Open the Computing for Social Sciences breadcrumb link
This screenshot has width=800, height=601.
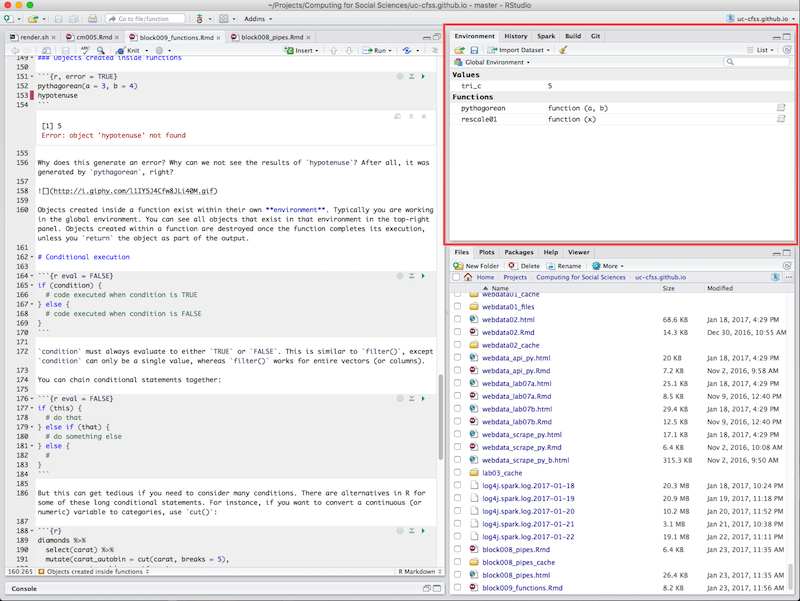581,277
